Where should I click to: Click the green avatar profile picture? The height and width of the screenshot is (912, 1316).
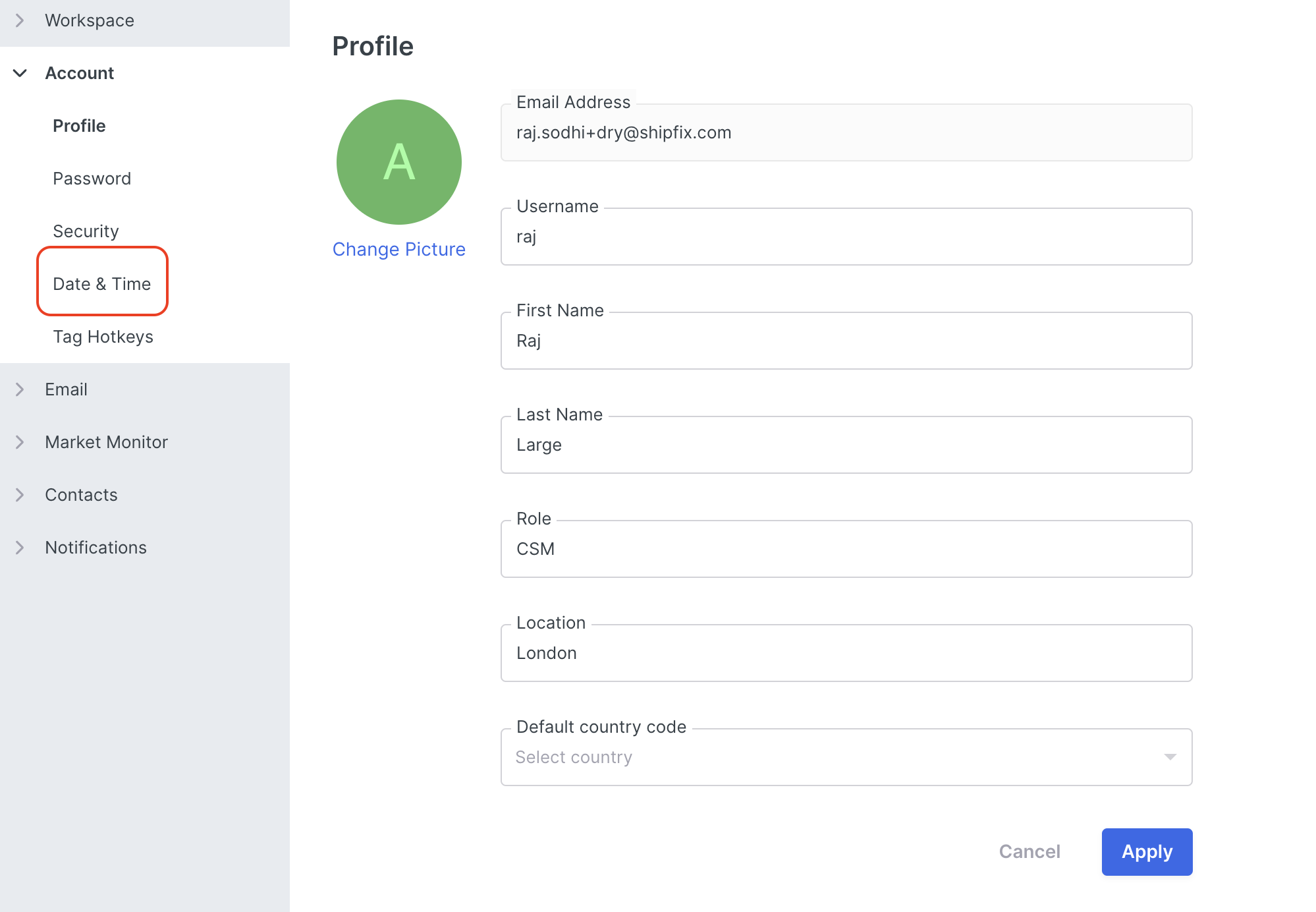pos(398,162)
